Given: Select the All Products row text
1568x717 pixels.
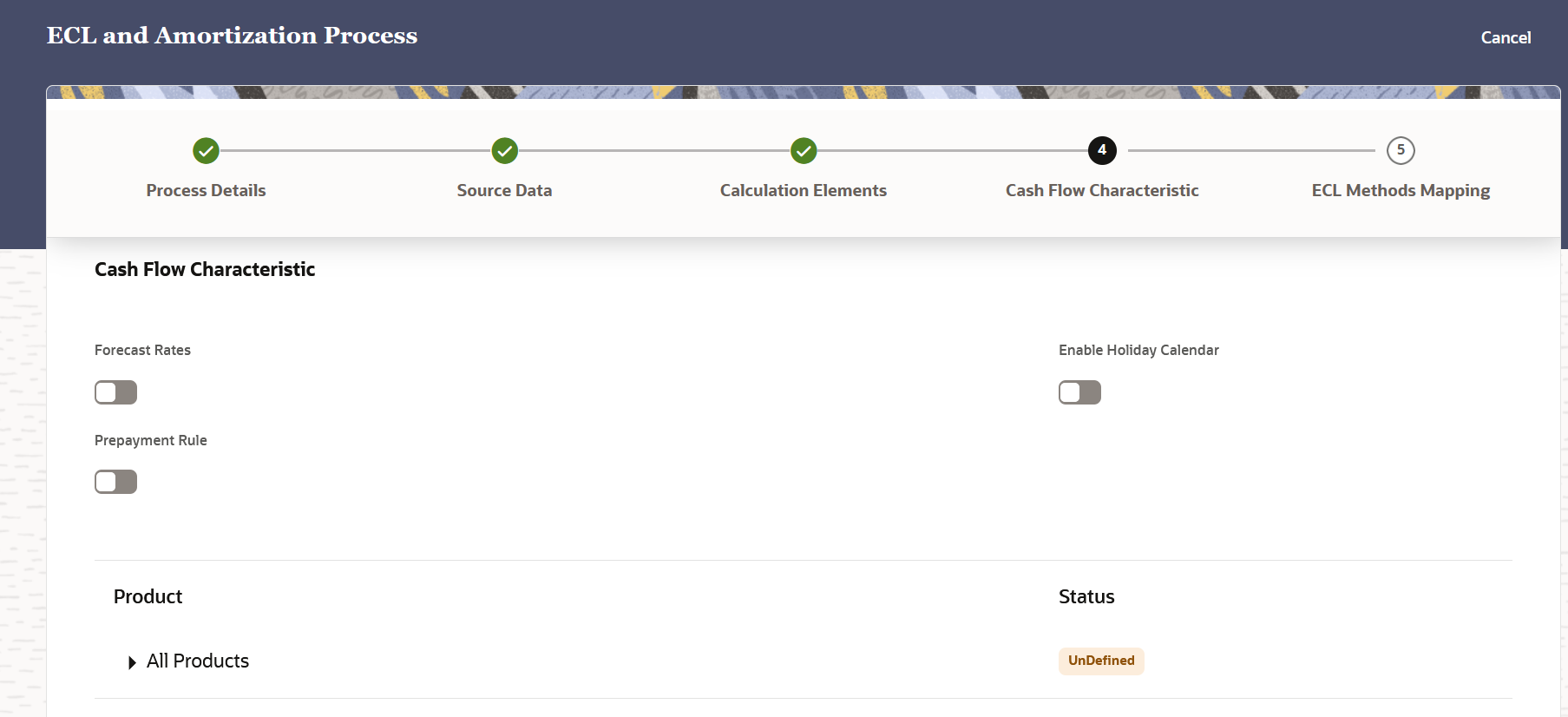Looking at the screenshot, I should [198, 661].
